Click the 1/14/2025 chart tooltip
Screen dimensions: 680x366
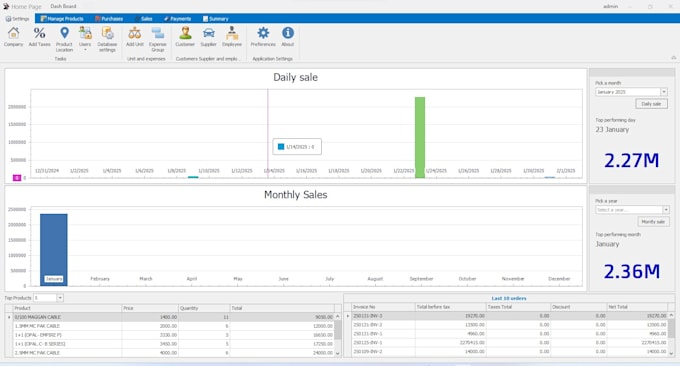pos(297,147)
